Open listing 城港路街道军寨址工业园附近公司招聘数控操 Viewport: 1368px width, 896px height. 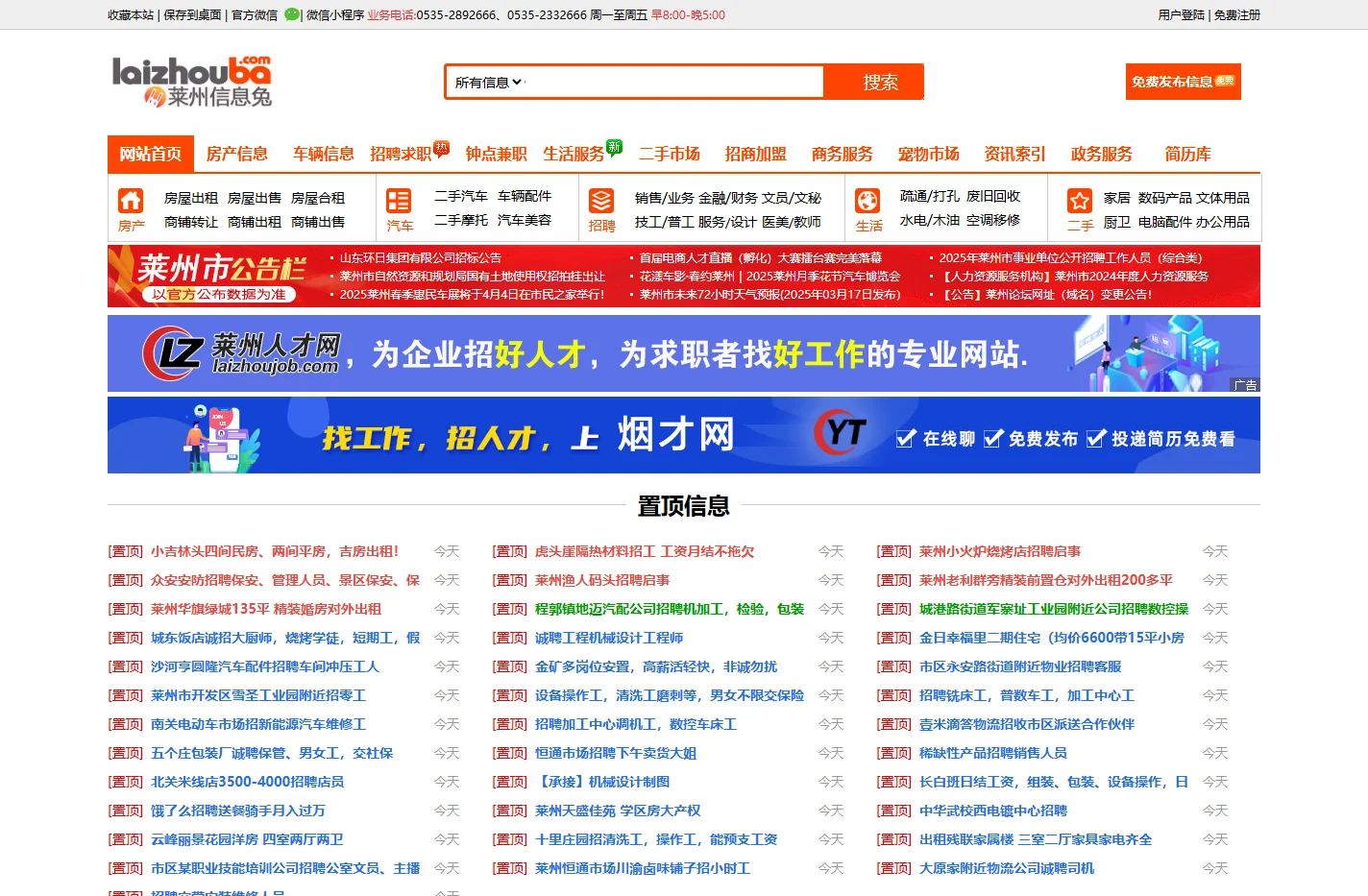coord(1054,609)
